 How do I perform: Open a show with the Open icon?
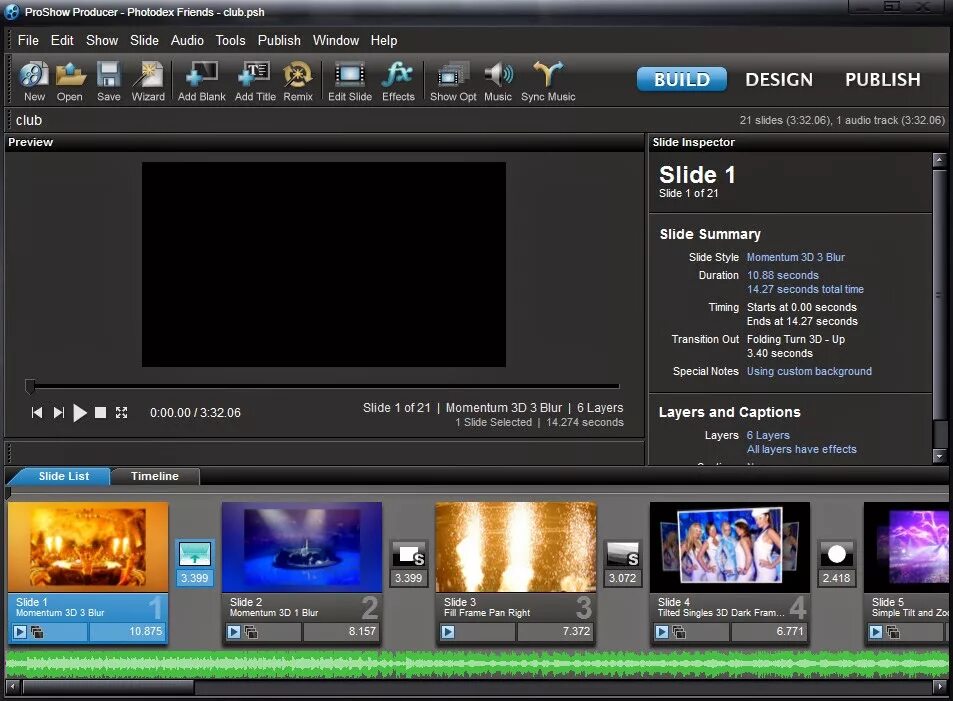70,81
